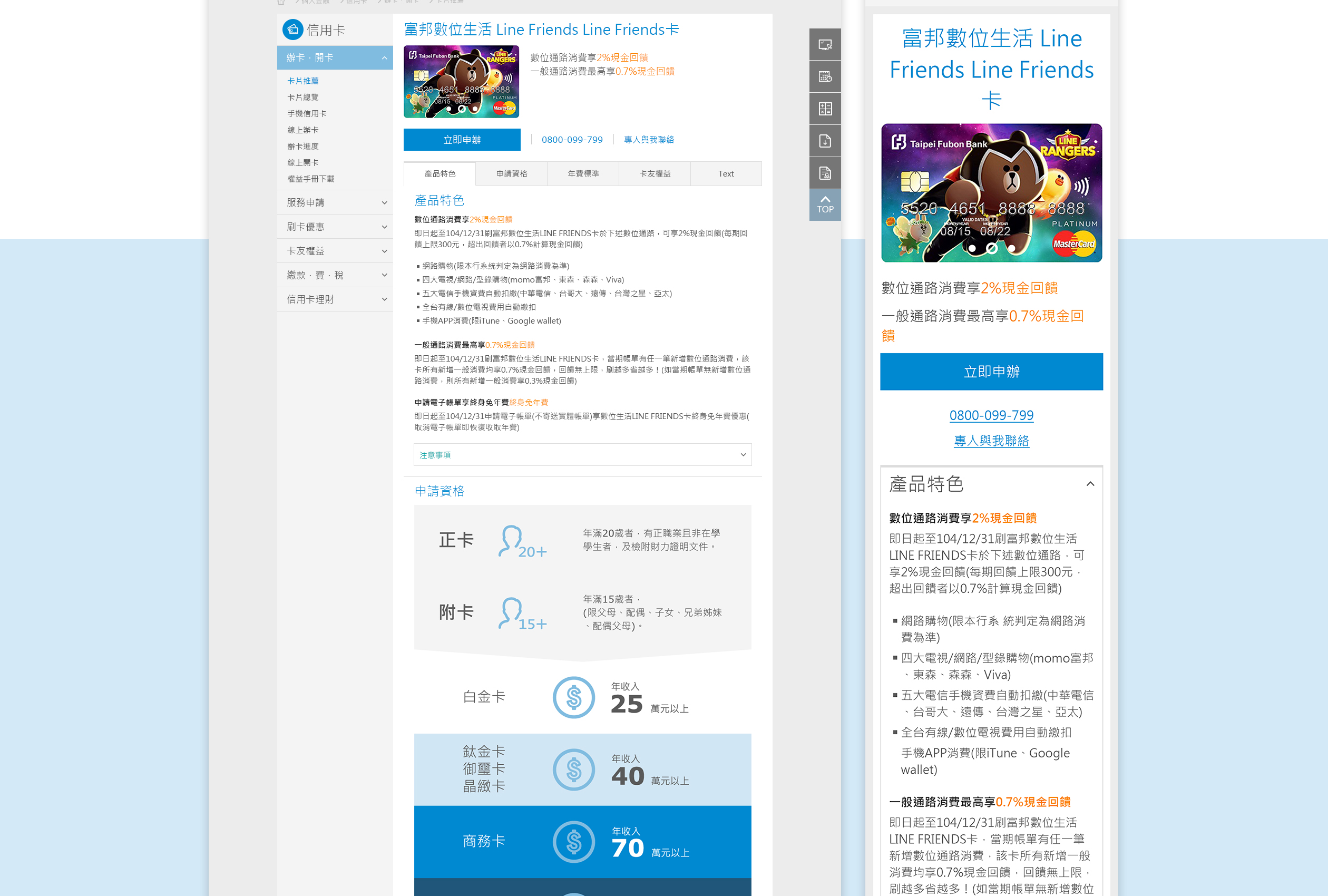Click the desktop 0800-099-799 phone link
Image resolution: width=1328 pixels, height=896 pixels.
[x=572, y=140]
